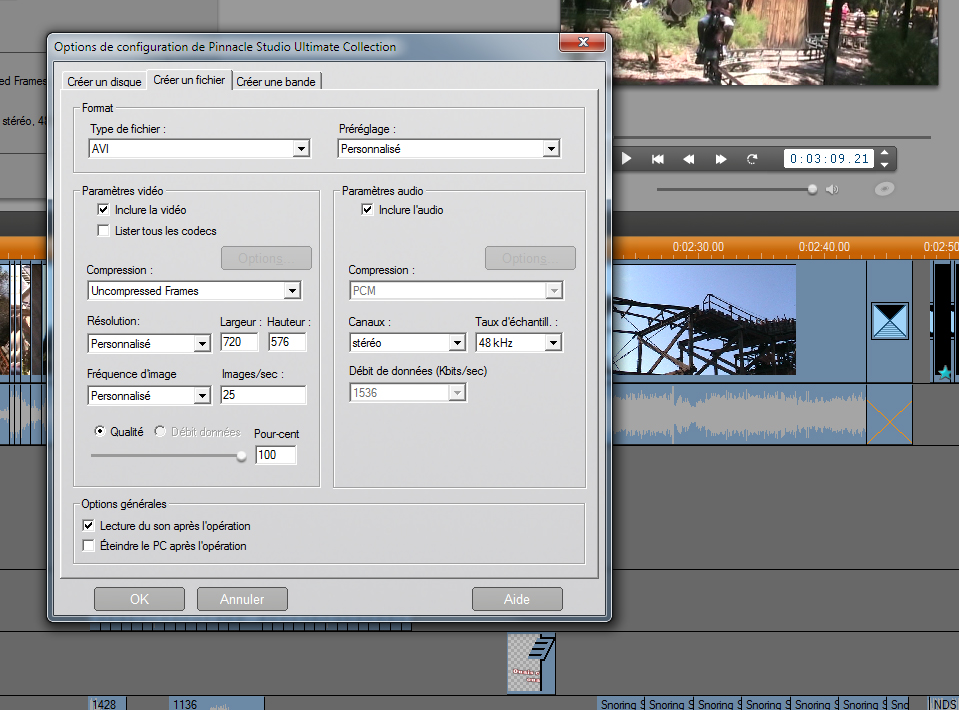This screenshot has width=959, height=710.
Task: Click the preview video image
Action: click(x=749, y=40)
